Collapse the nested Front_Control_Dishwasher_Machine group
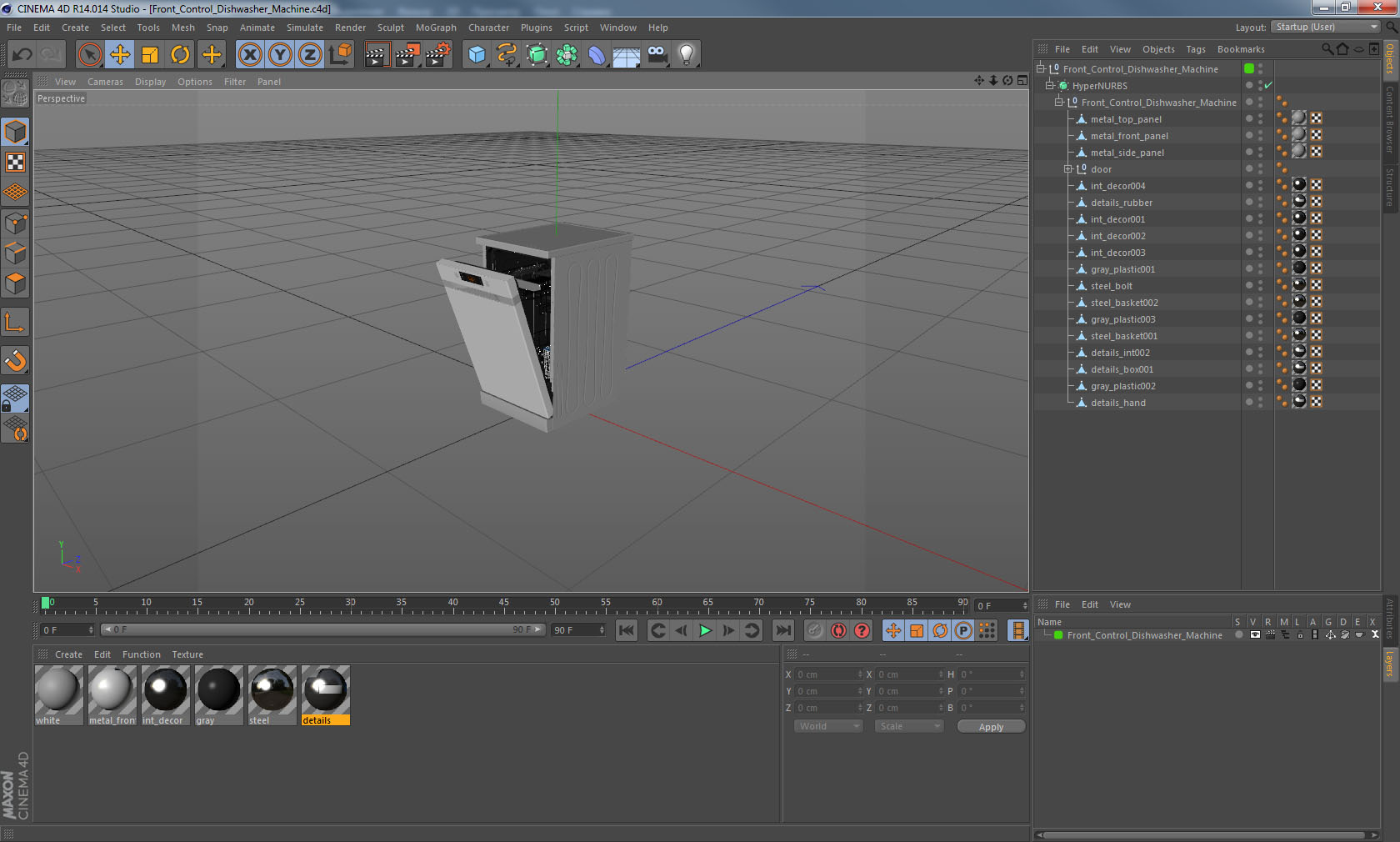This screenshot has width=1400, height=842. pos(1059,102)
